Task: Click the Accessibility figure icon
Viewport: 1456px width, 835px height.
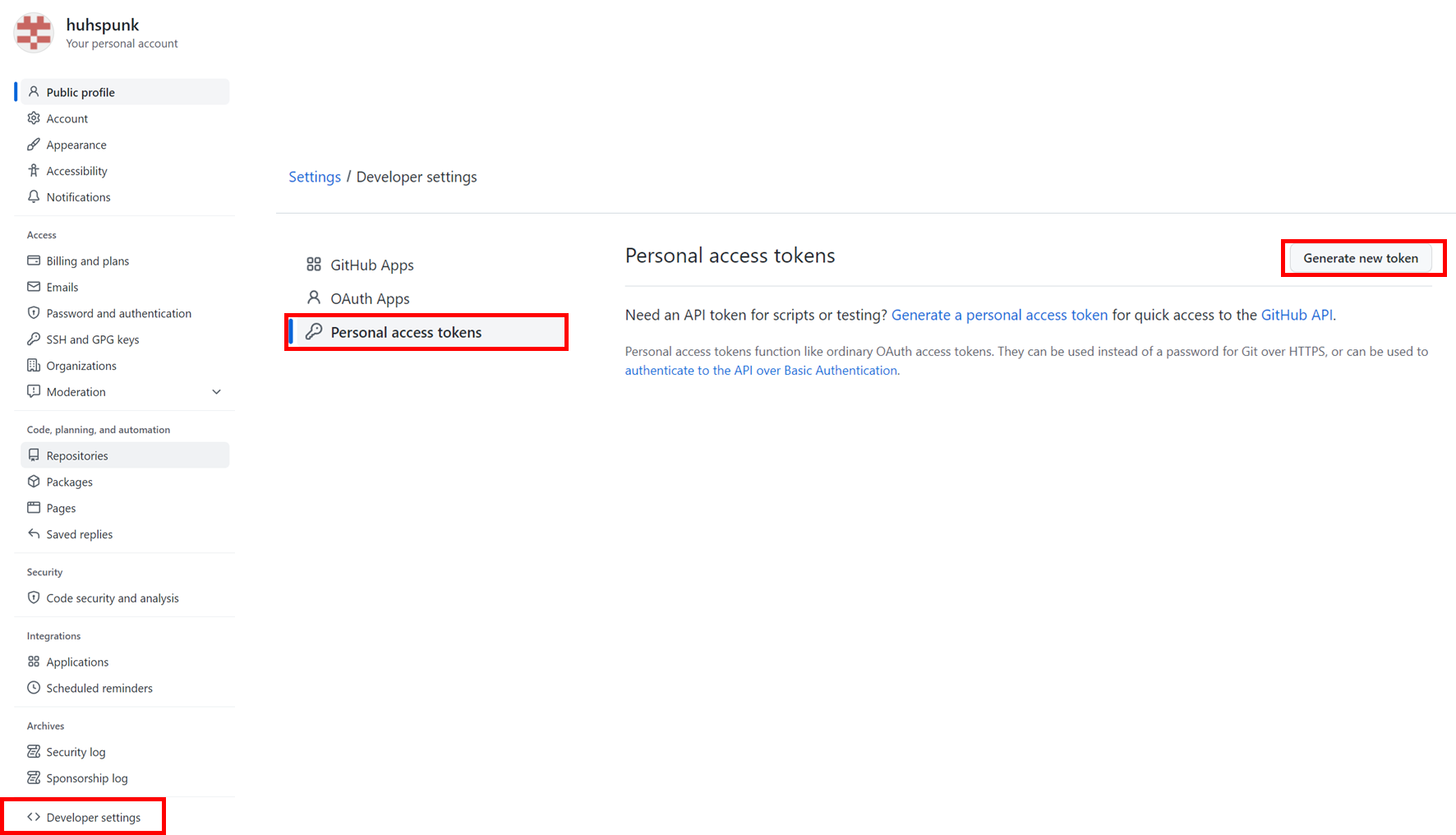Action: click(34, 171)
